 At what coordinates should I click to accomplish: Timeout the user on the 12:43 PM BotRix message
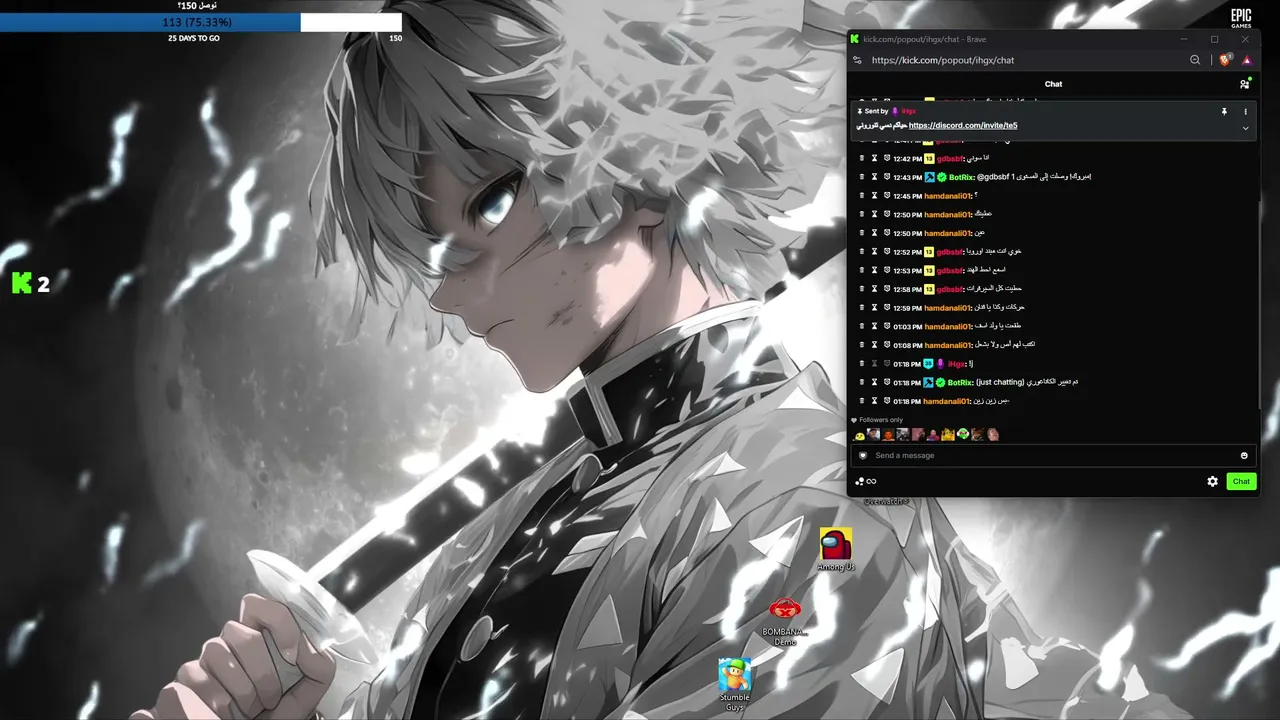click(874, 177)
